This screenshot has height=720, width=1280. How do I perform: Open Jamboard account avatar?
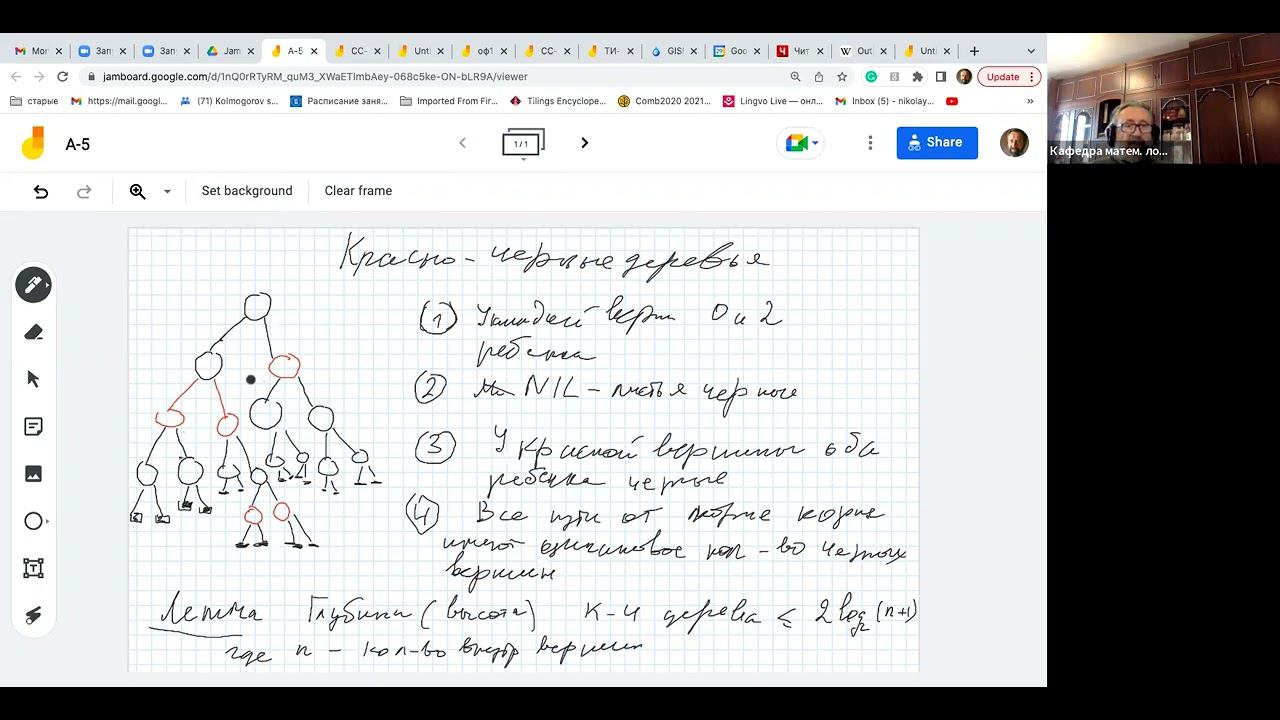[x=1014, y=143]
